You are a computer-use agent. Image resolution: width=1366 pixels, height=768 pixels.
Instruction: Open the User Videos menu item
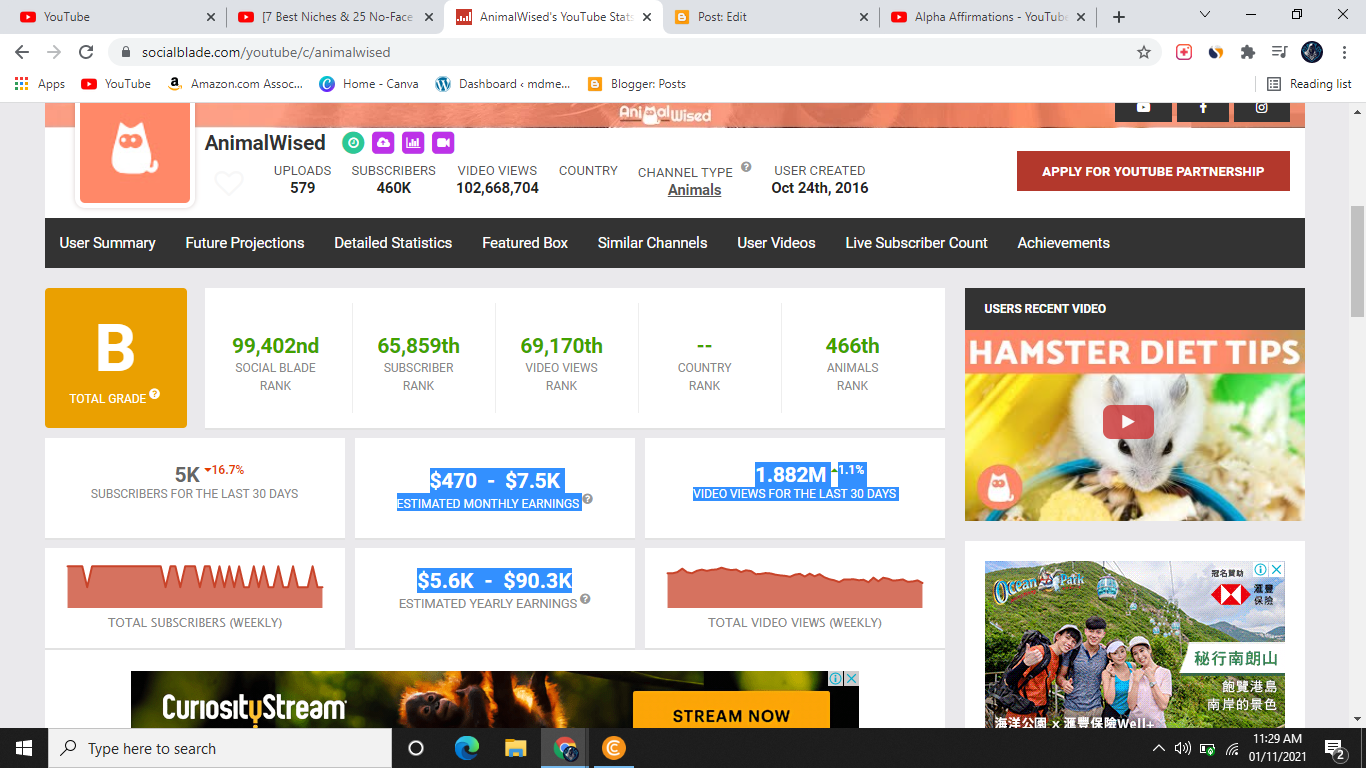pos(776,243)
